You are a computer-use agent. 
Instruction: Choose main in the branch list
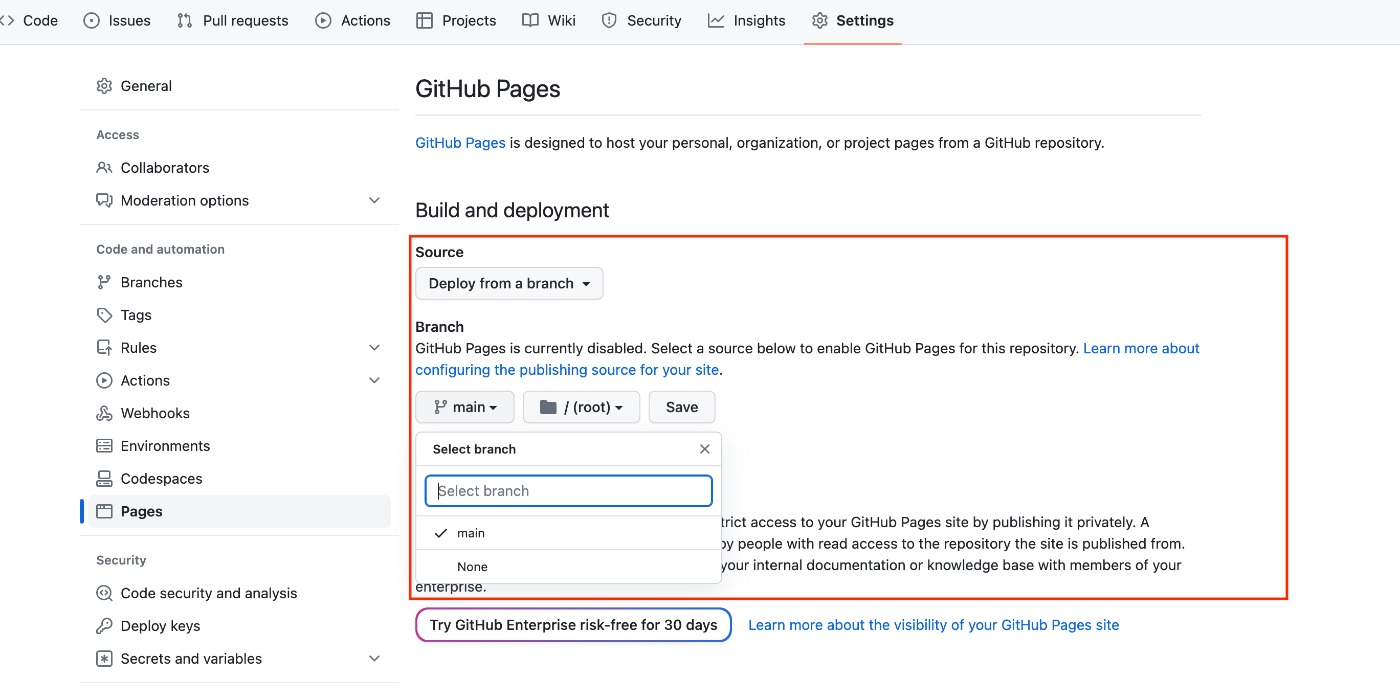tap(569, 533)
